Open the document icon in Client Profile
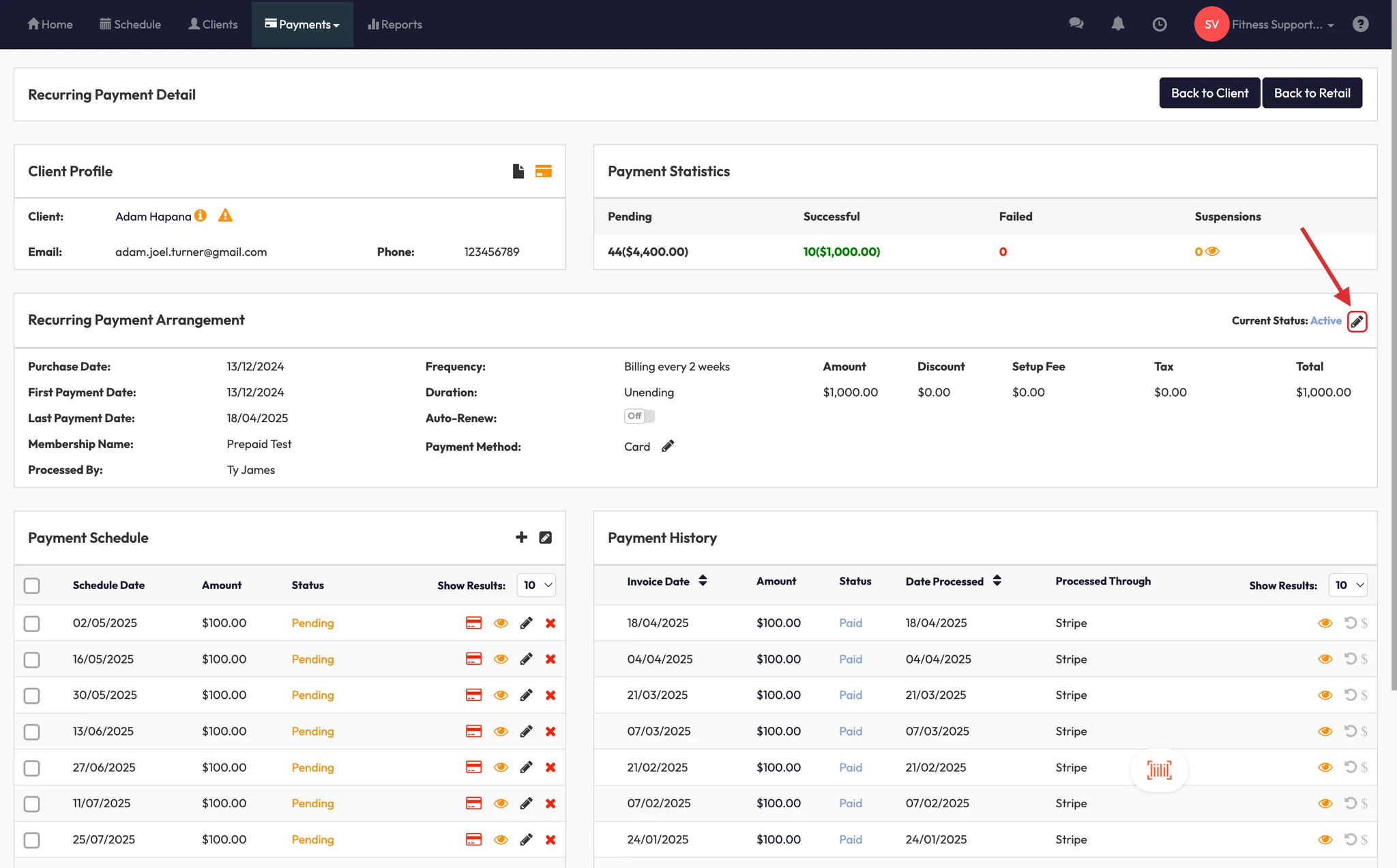 pos(518,171)
